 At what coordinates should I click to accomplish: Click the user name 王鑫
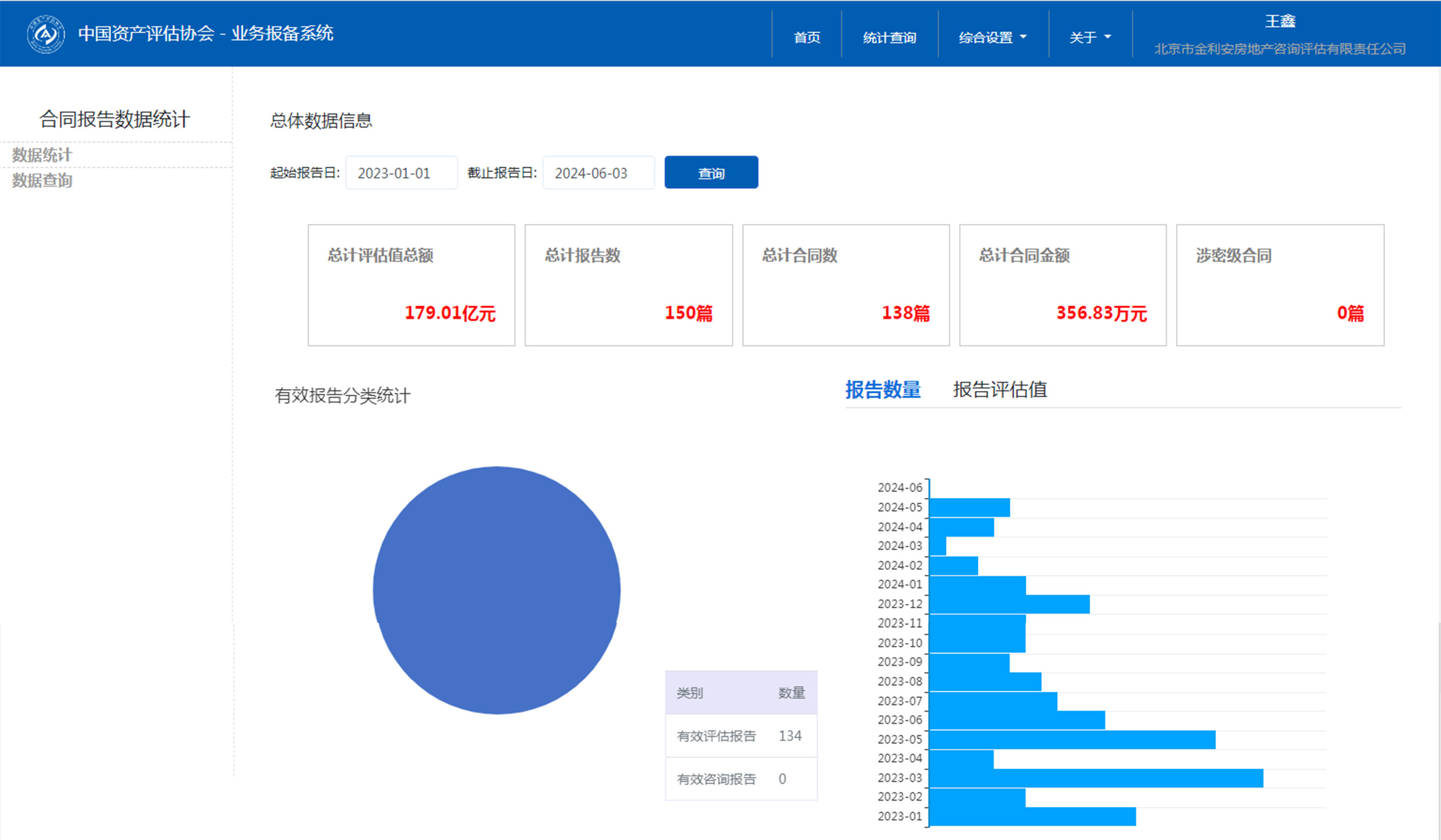1279,21
